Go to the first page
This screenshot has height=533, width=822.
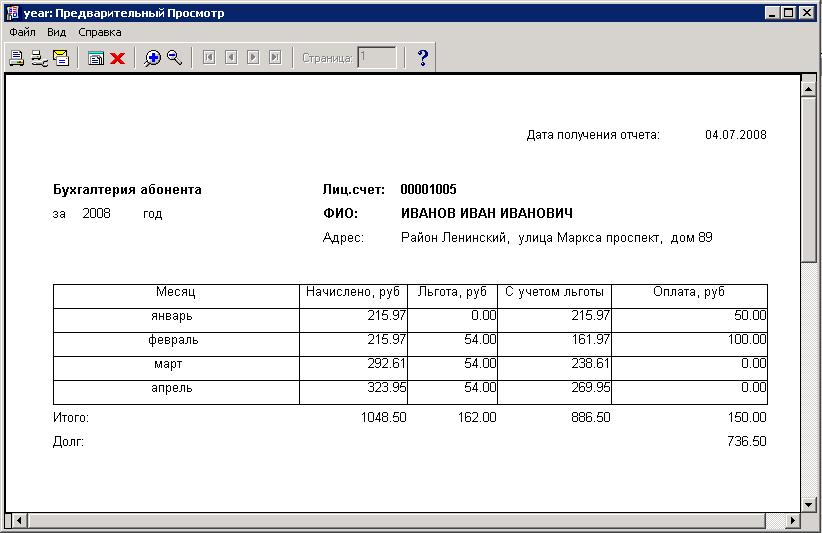[209, 58]
